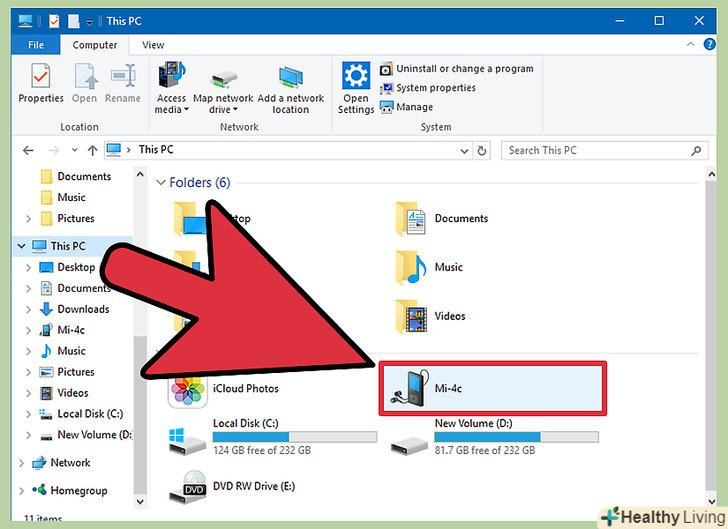The width and height of the screenshot is (728, 529).
Task: Select Local Disk (C:) drive in main pane
Action: pos(273,436)
